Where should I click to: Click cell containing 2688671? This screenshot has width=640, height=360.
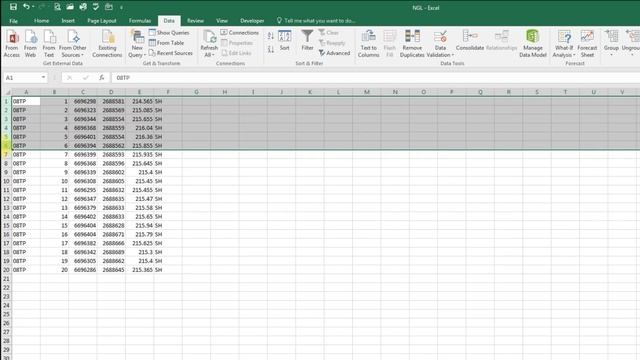[111, 234]
